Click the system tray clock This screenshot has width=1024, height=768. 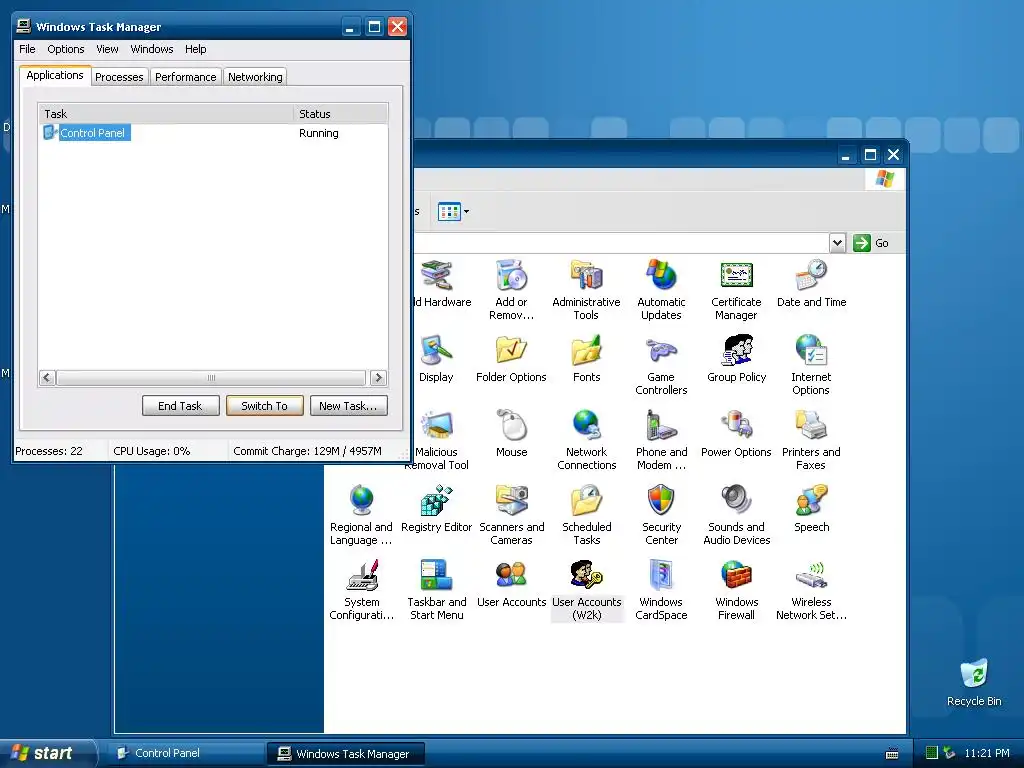(x=987, y=753)
